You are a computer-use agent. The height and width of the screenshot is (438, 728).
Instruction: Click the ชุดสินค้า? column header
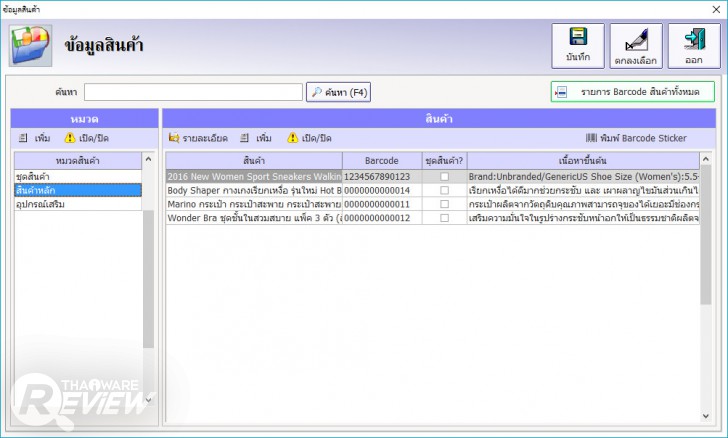coord(444,161)
